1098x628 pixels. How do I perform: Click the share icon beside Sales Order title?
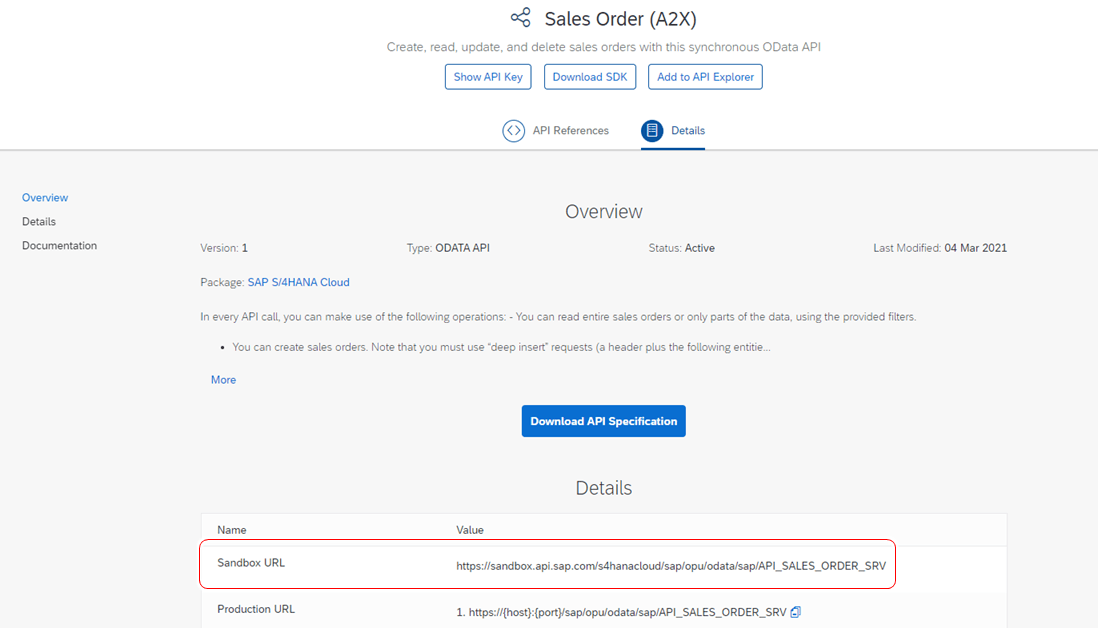(x=520, y=18)
